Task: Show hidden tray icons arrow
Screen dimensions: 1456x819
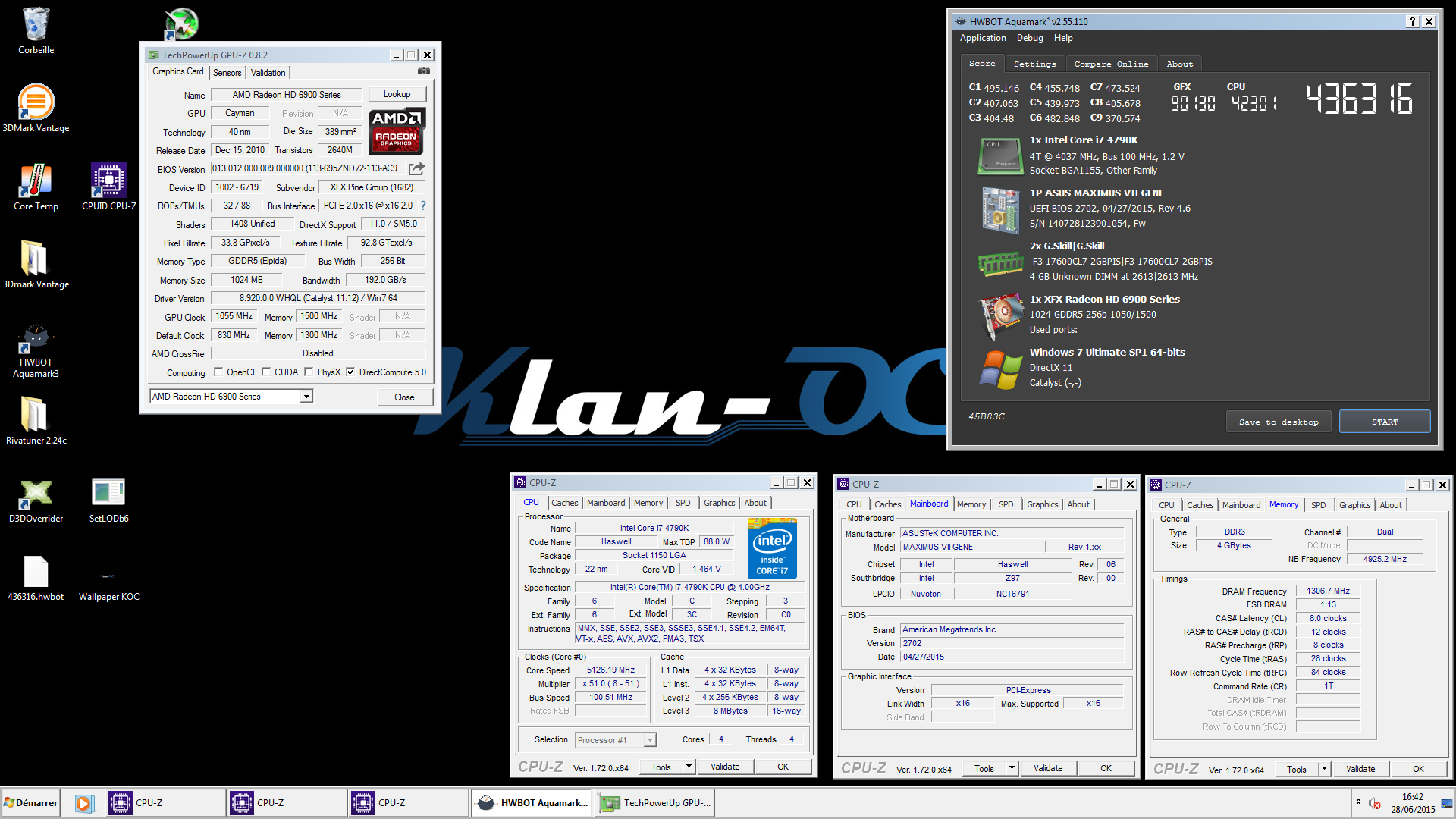Action: pos(1358,802)
